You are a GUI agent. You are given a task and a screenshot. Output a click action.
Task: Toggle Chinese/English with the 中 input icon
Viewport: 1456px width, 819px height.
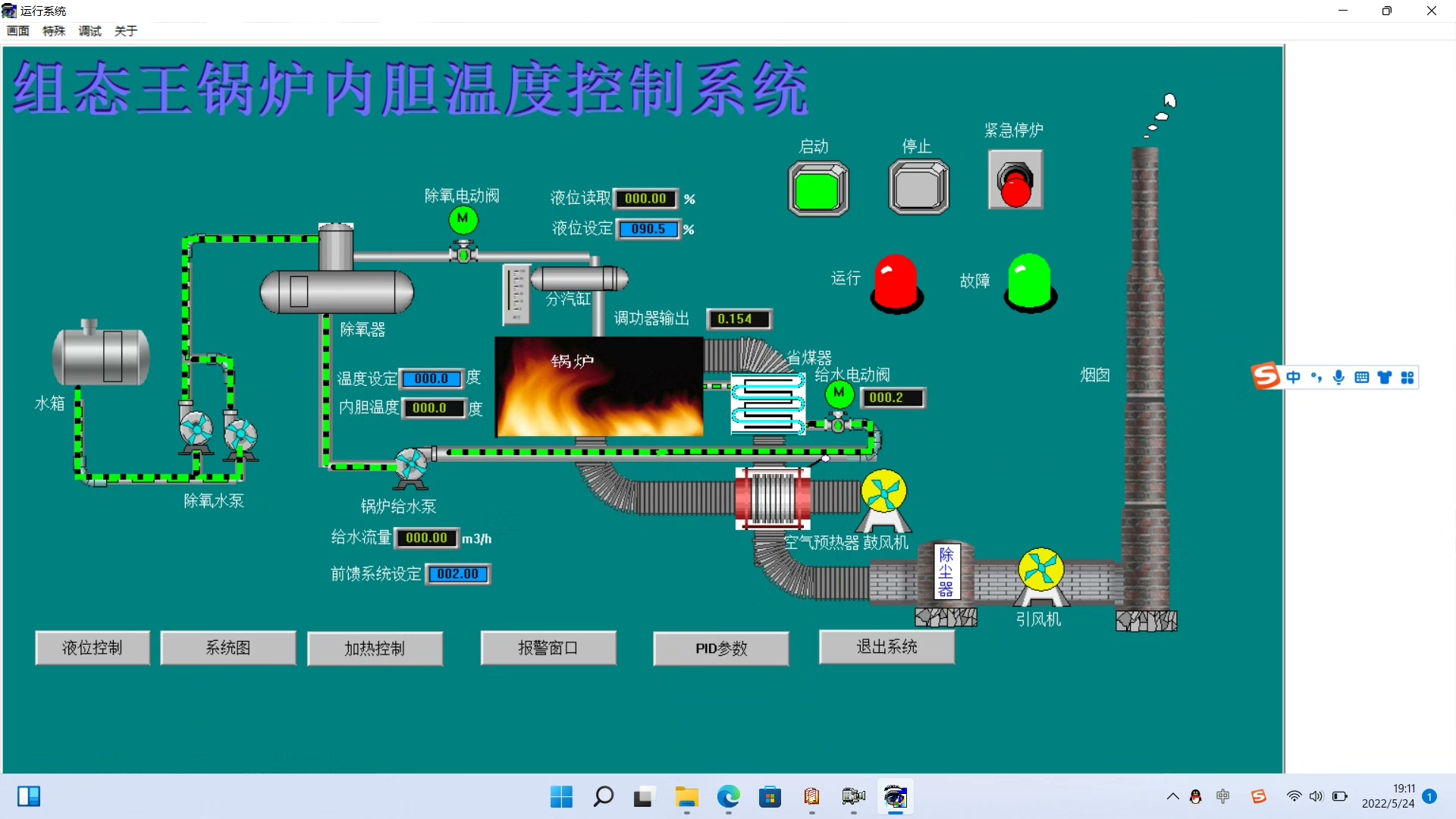[1294, 377]
